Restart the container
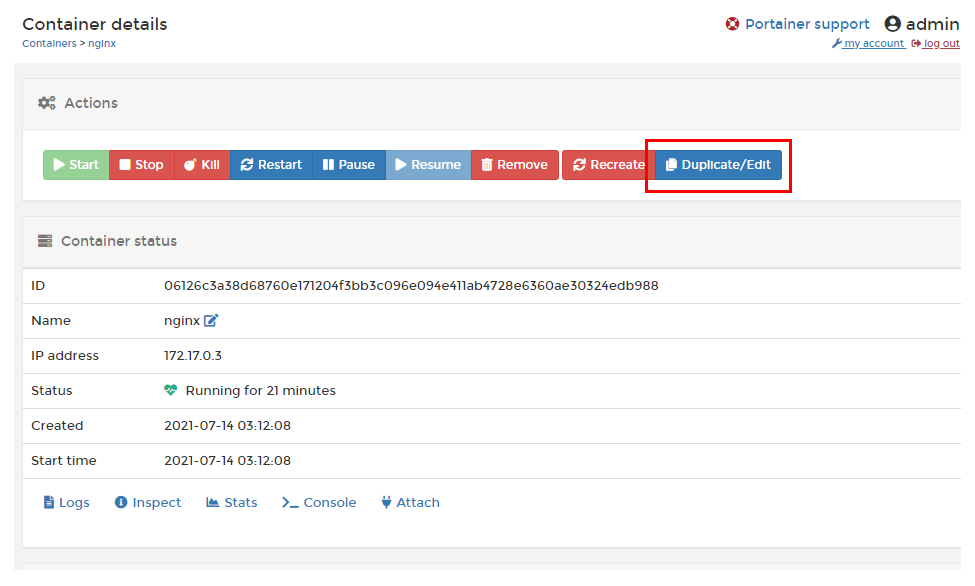This screenshot has height=586, width=975. 271,165
